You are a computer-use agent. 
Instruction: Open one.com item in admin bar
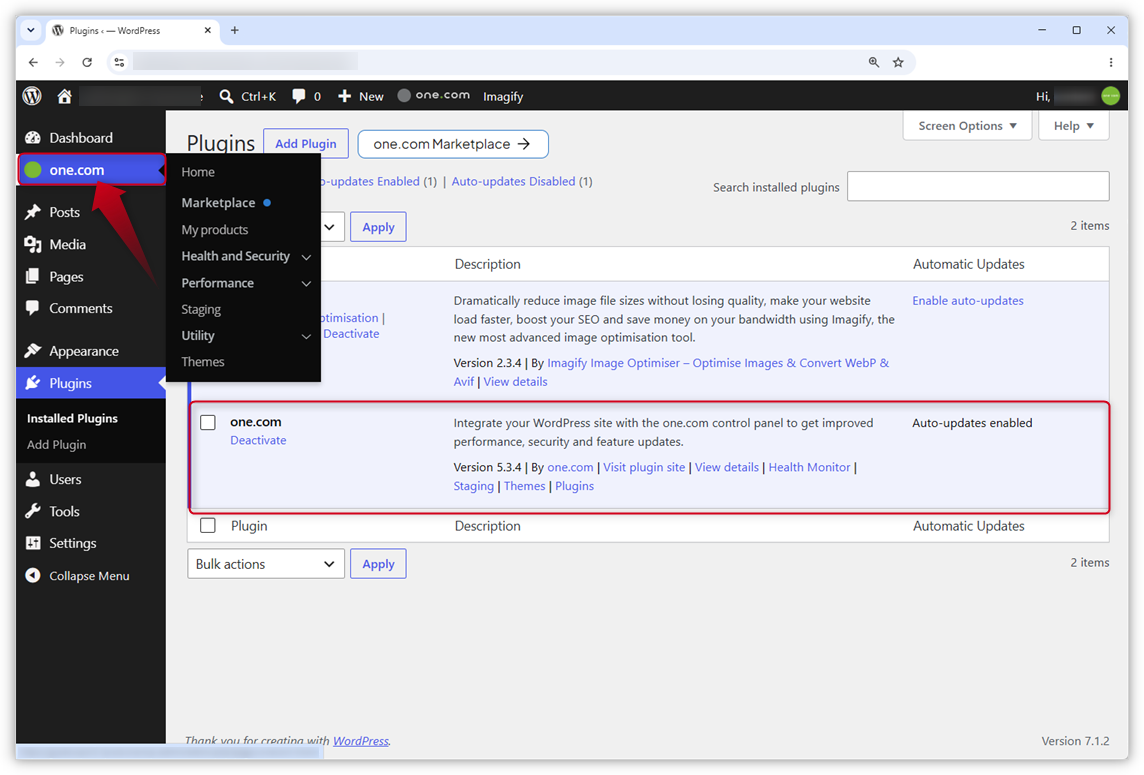433,96
